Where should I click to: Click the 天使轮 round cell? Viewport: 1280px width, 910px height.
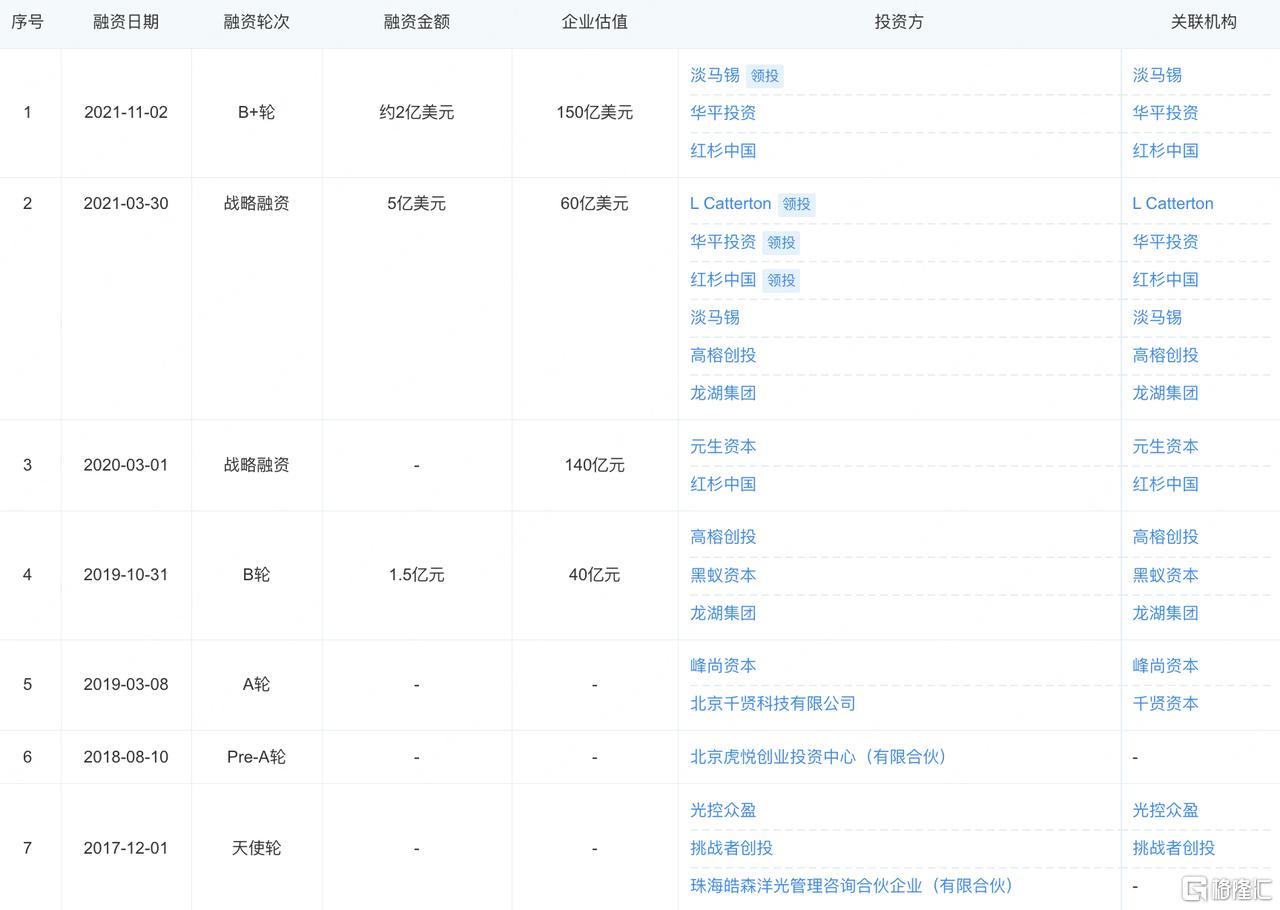pyautogui.click(x=256, y=849)
